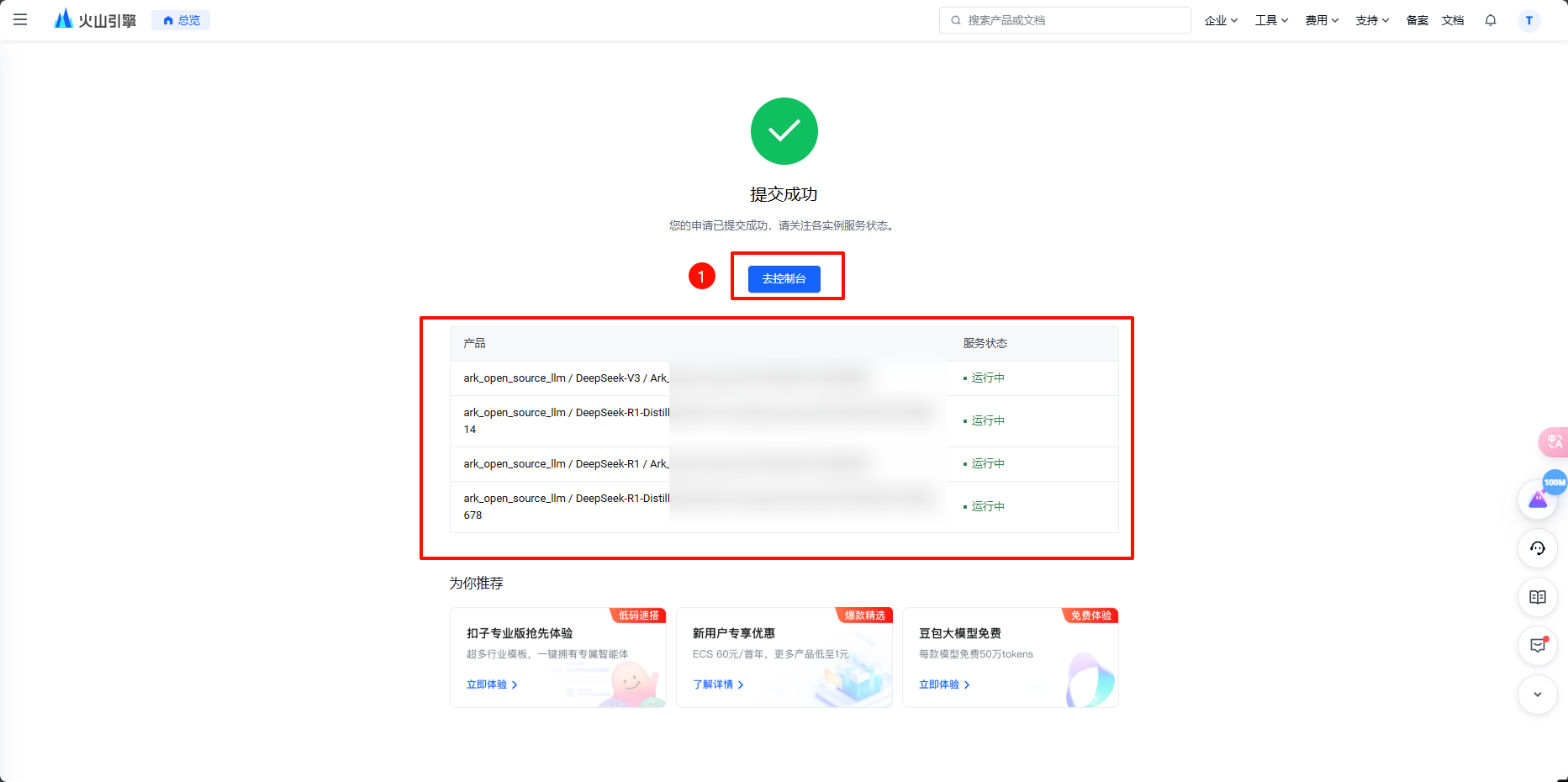
Task: Open the 扣子专业版抢先体验 card title
Action: pos(520,633)
